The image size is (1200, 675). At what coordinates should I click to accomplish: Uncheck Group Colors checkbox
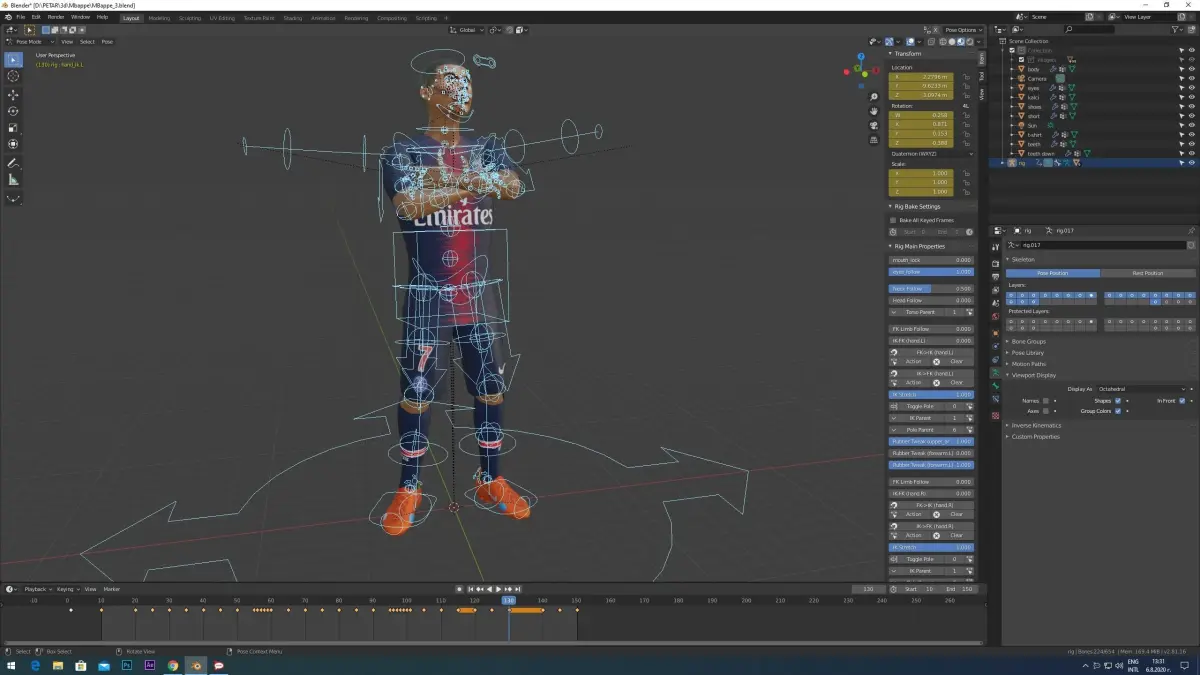pyautogui.click(x=1117, y=411)
